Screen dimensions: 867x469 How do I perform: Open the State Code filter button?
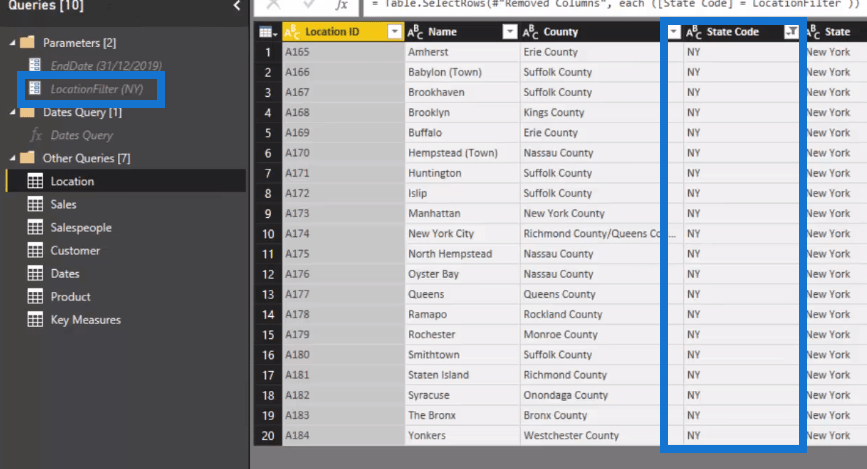pos(791,32)
